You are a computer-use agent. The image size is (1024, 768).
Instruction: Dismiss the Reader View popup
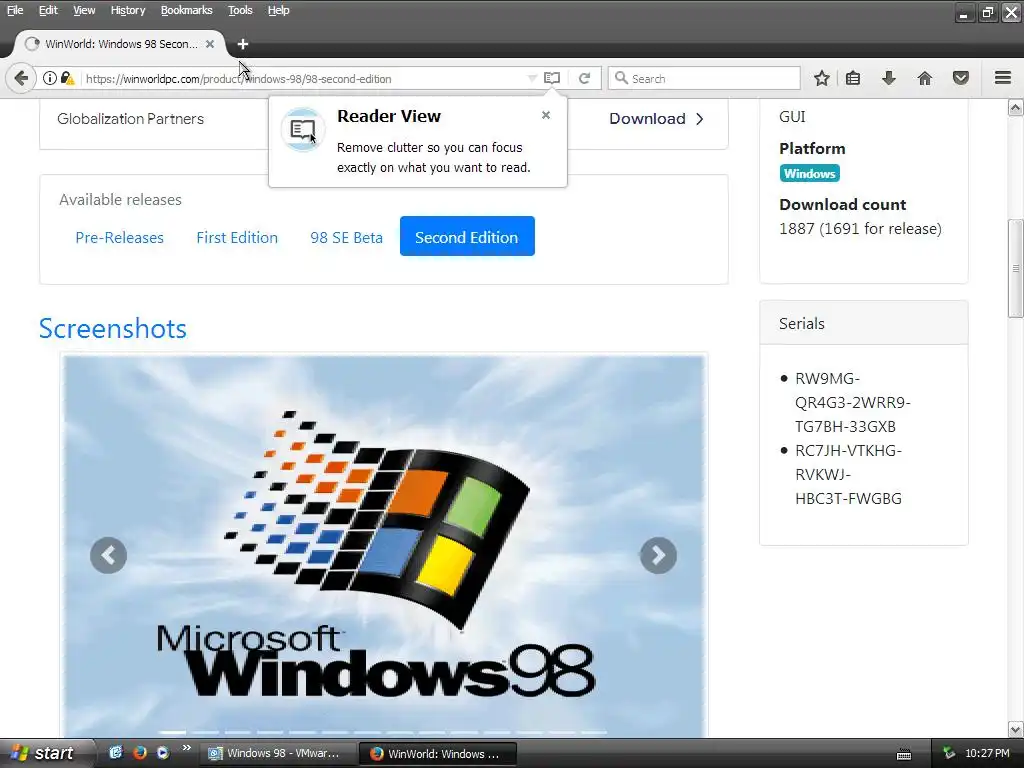coord(546,115)
